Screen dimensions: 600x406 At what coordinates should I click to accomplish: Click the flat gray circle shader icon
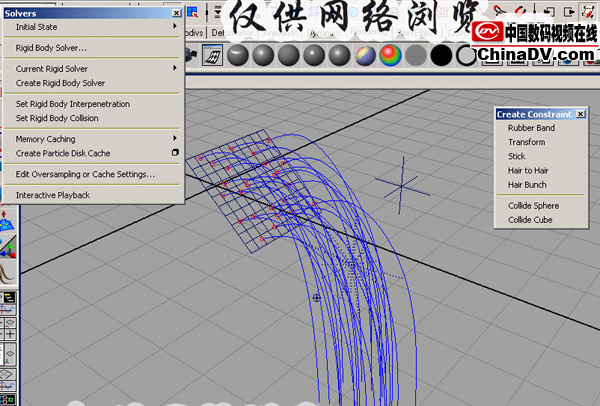point(416,55)
